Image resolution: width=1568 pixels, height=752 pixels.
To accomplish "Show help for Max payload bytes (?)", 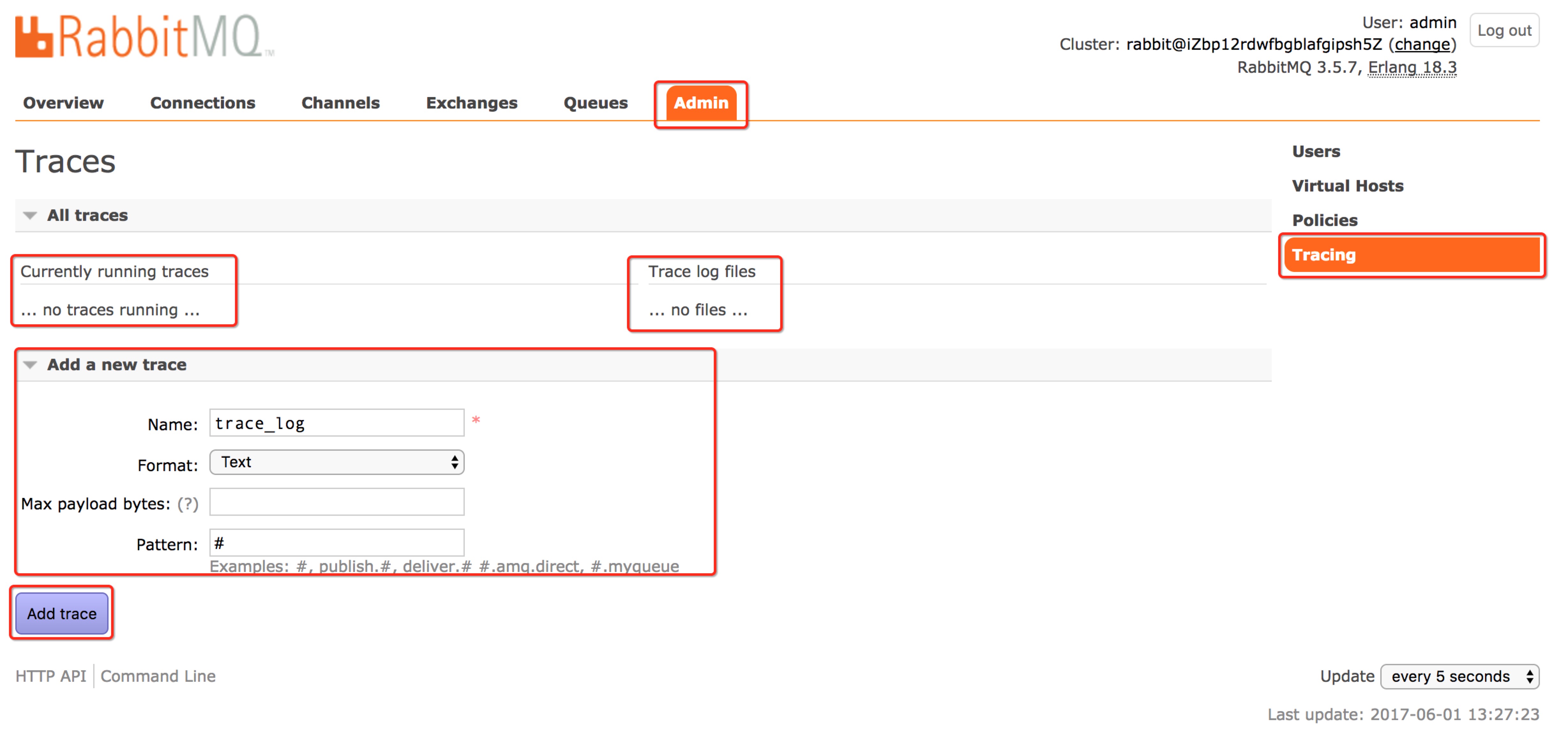I will point(188,504).
